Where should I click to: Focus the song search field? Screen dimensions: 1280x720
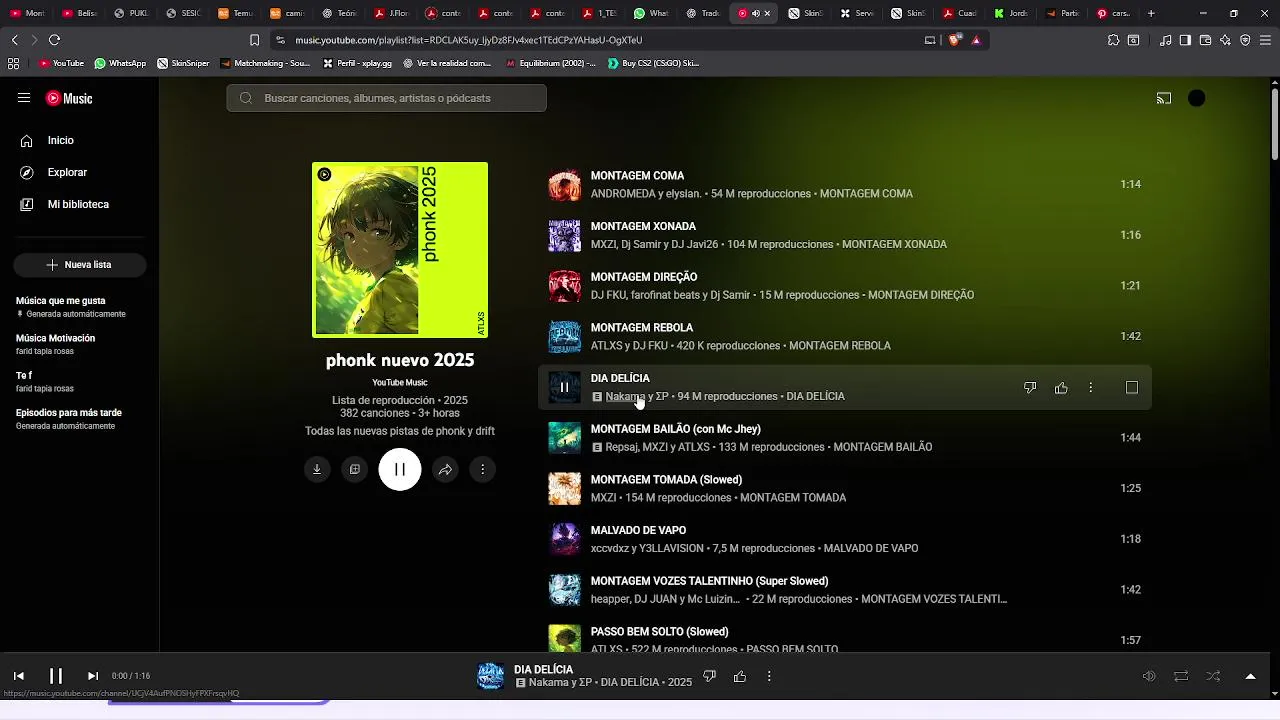point(386,98)
